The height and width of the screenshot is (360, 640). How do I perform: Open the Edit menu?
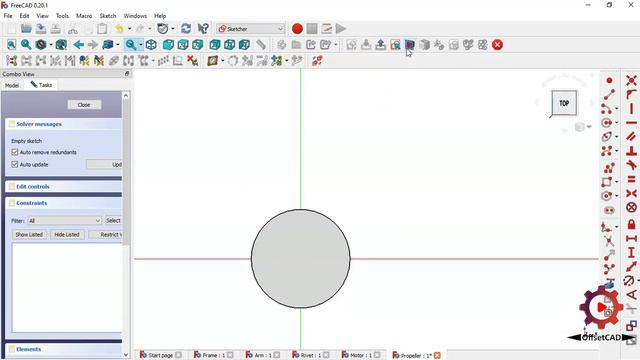(x=24, y=16)
